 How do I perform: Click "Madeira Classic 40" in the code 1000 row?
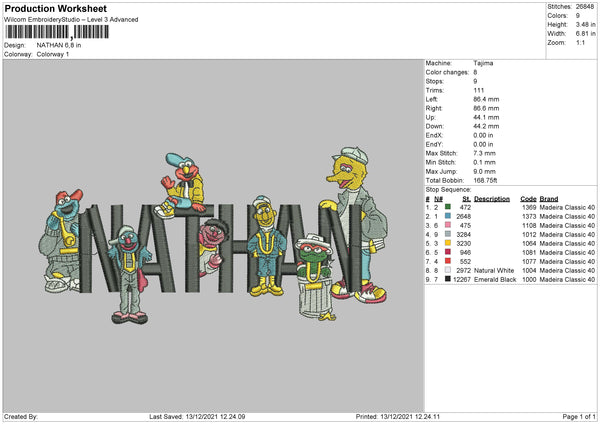[x=567, y=279]
